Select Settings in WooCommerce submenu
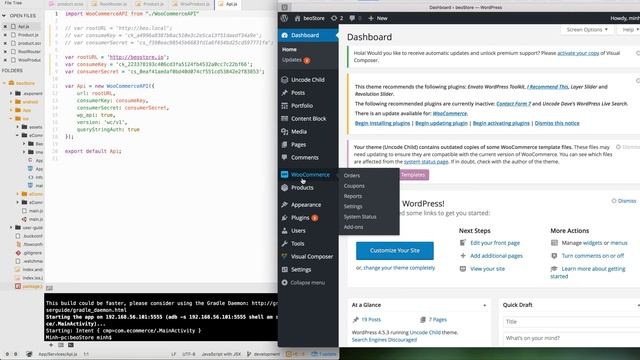 [x=353, y=207]
